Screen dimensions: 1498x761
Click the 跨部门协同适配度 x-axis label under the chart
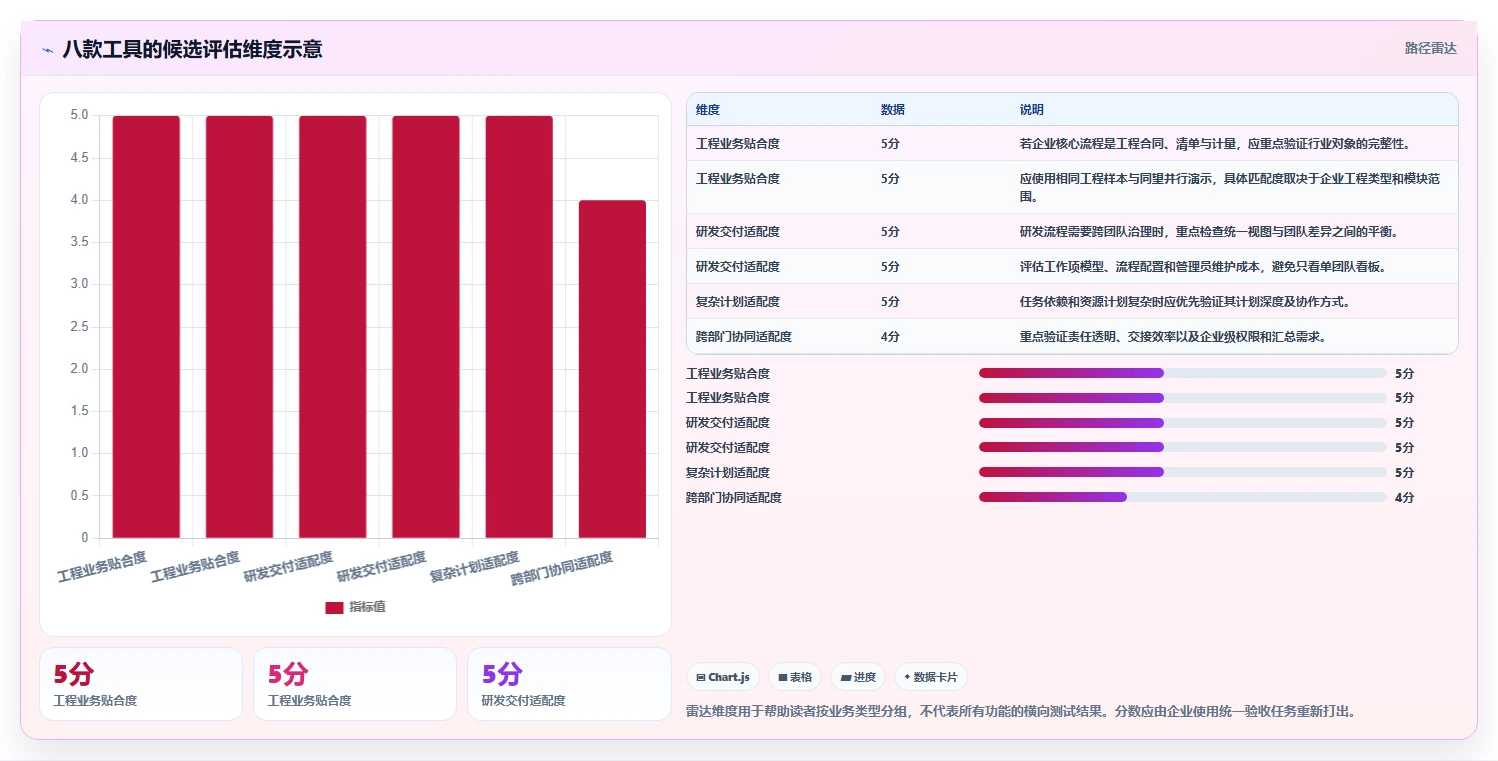click(562, 569)
